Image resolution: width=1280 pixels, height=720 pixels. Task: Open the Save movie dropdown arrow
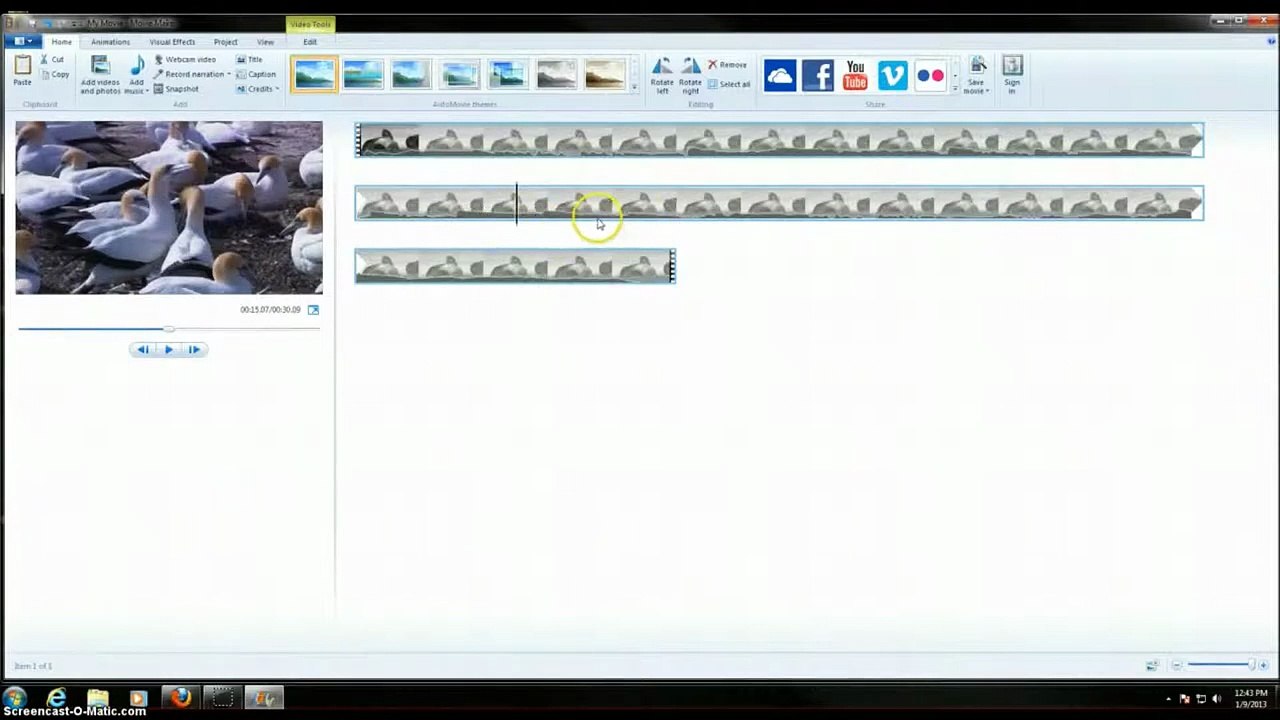[x=988, y=91]
